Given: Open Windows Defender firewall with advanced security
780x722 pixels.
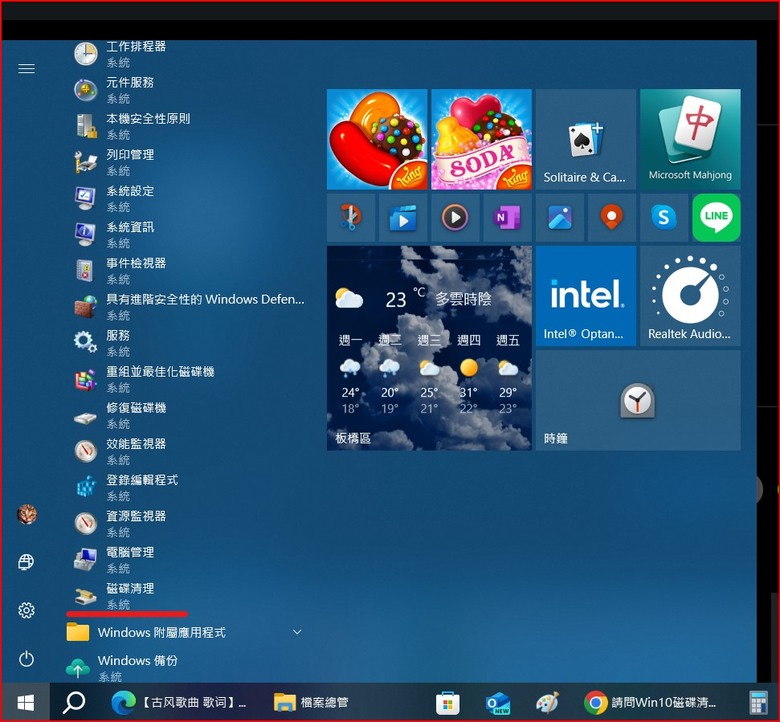Looking at the screenshot, I should coord(189,307).
